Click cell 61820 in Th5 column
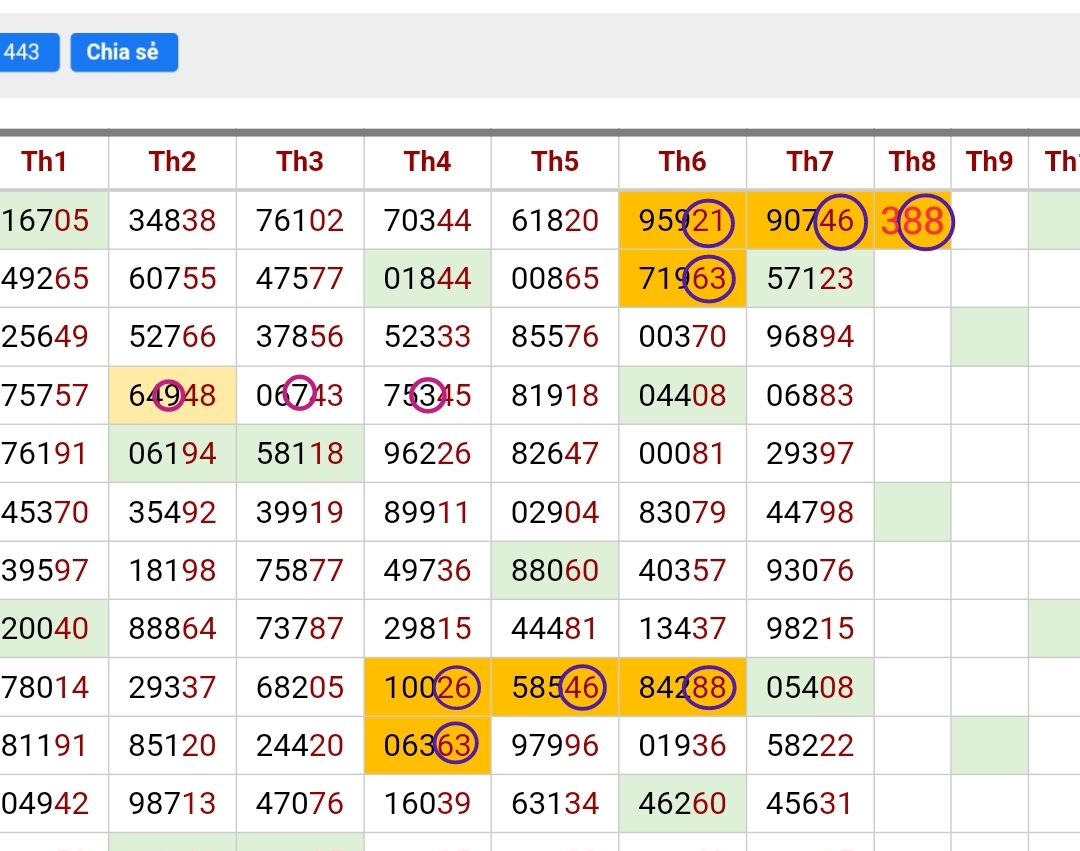 (x=554, y=221)
